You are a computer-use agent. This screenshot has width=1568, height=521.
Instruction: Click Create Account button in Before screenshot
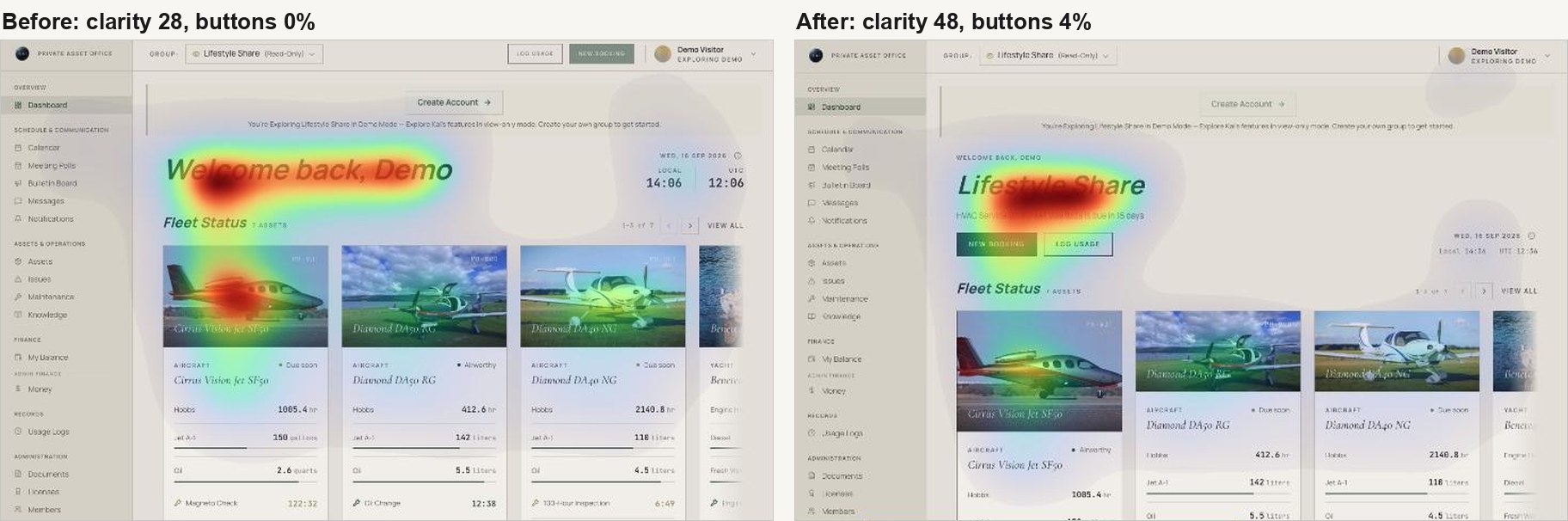coord(454,102)
